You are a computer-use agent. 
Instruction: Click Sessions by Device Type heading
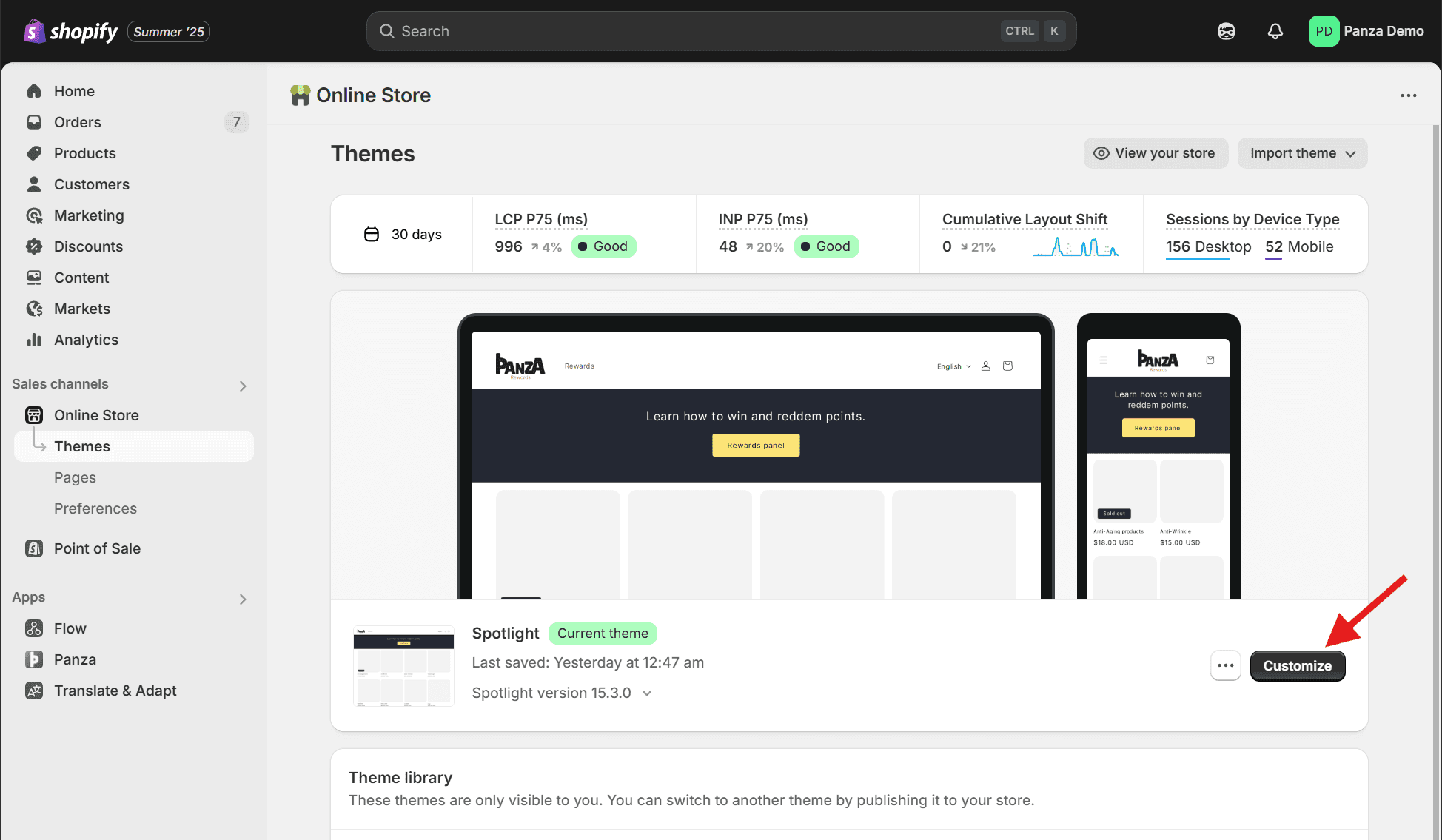[1252, 219]
